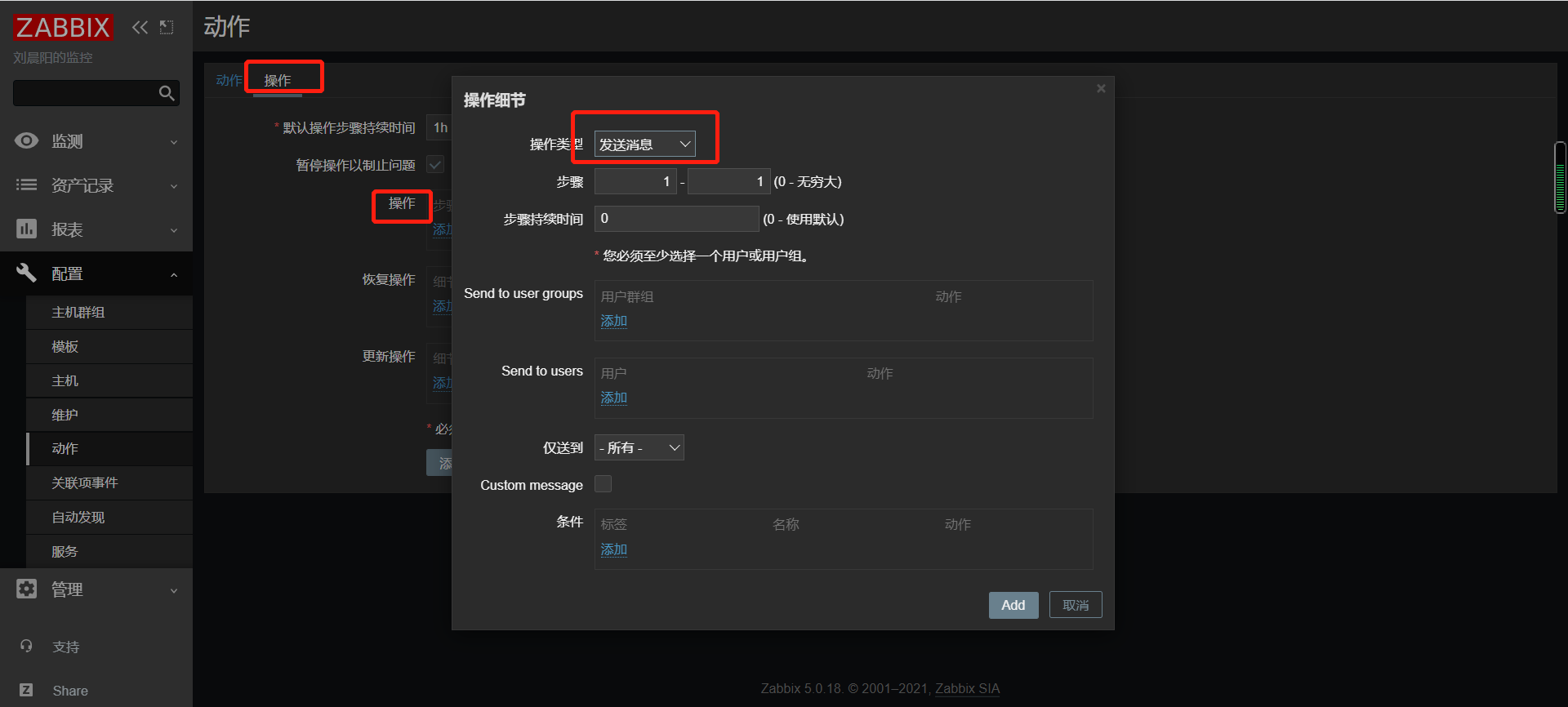Open the 仅送到 dropdown
Viewport: 1568px width, 707px height.
[x=639, y=447]
